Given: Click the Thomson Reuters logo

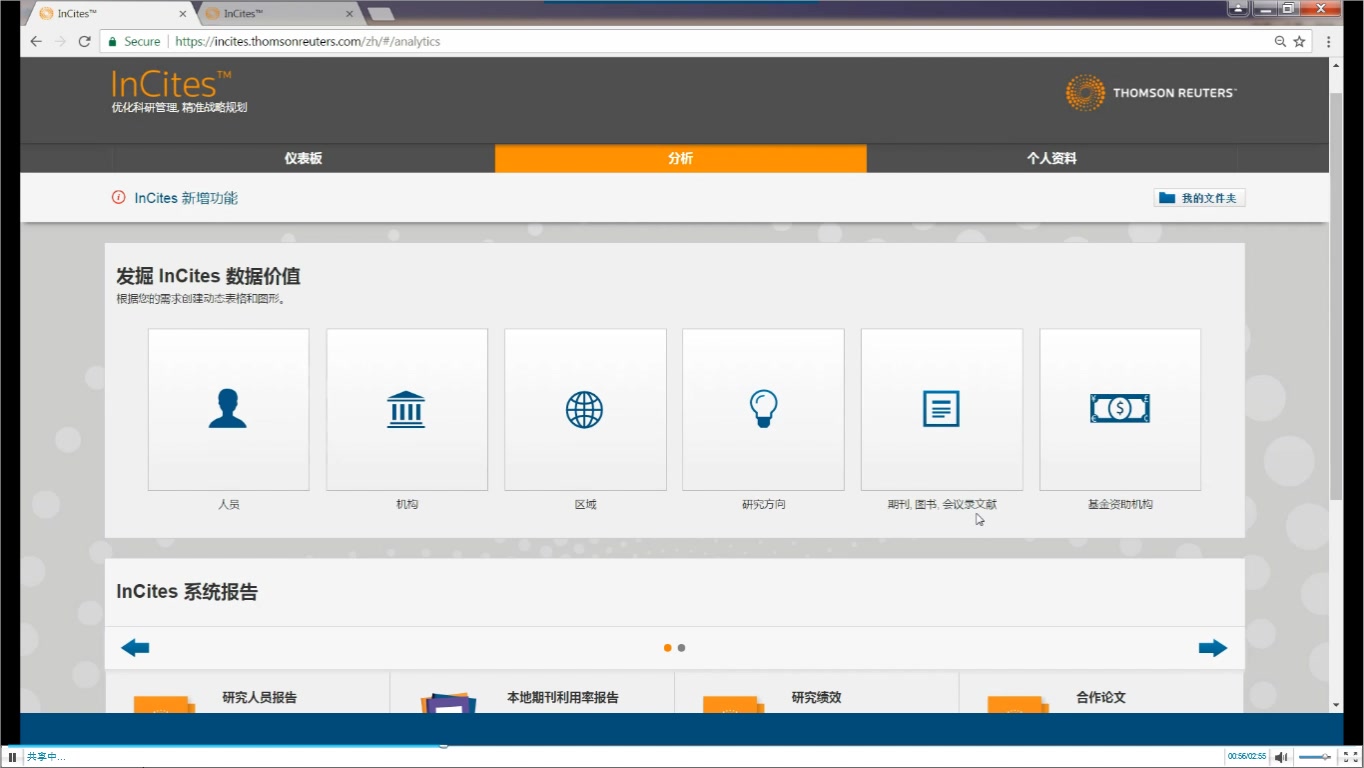Looking at the screenshot, I should pos(1151,93).
